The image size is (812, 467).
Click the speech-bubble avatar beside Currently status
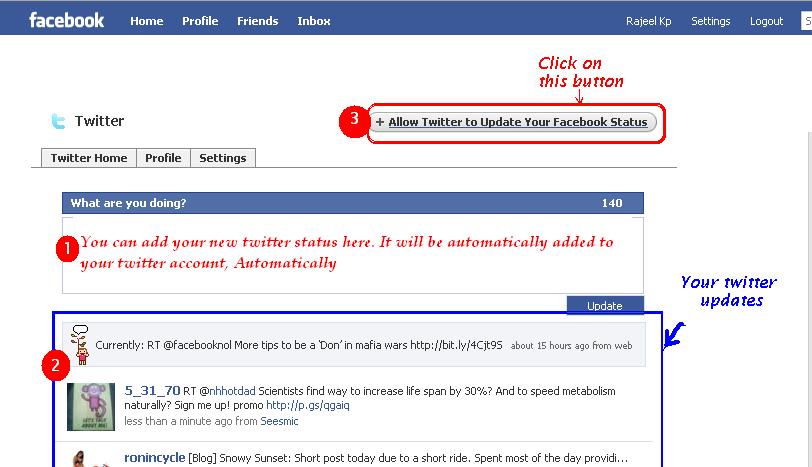80,345
